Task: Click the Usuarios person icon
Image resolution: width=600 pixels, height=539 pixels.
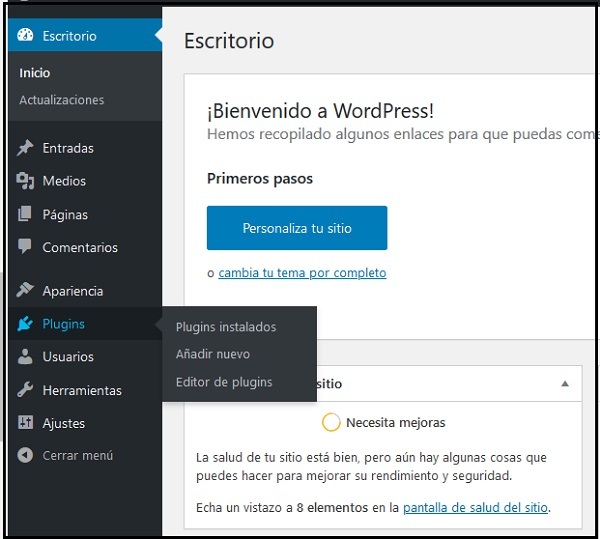Action: click(x=25, y=356)
